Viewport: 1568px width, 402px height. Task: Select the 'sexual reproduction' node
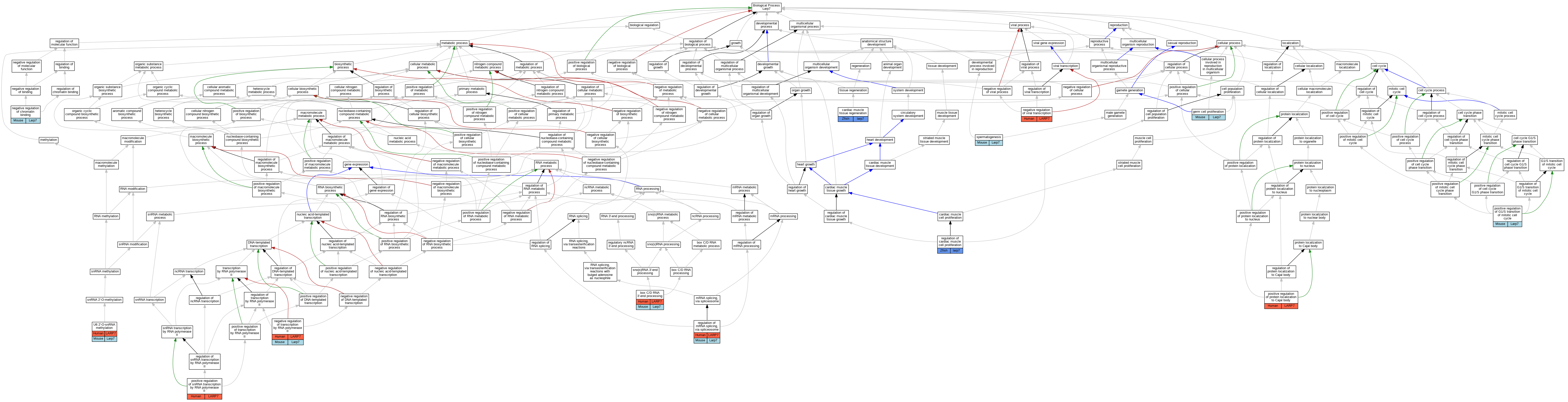pos(1182,43)
